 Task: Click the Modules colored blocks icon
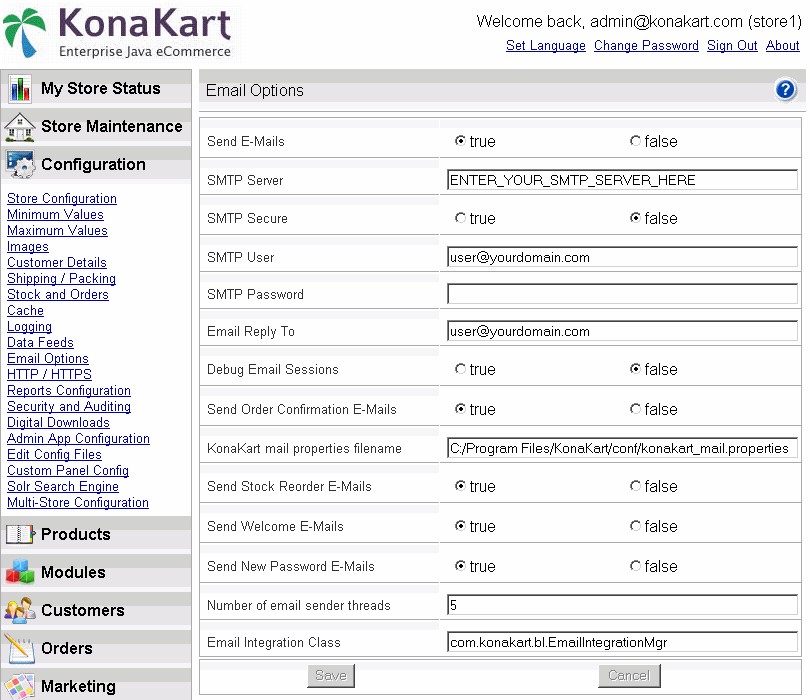tap(20, 572)
